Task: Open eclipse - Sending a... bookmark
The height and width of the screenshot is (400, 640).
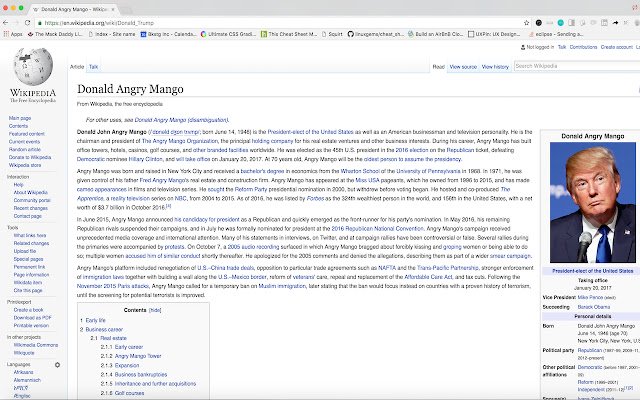Action: tap(556, 34)
